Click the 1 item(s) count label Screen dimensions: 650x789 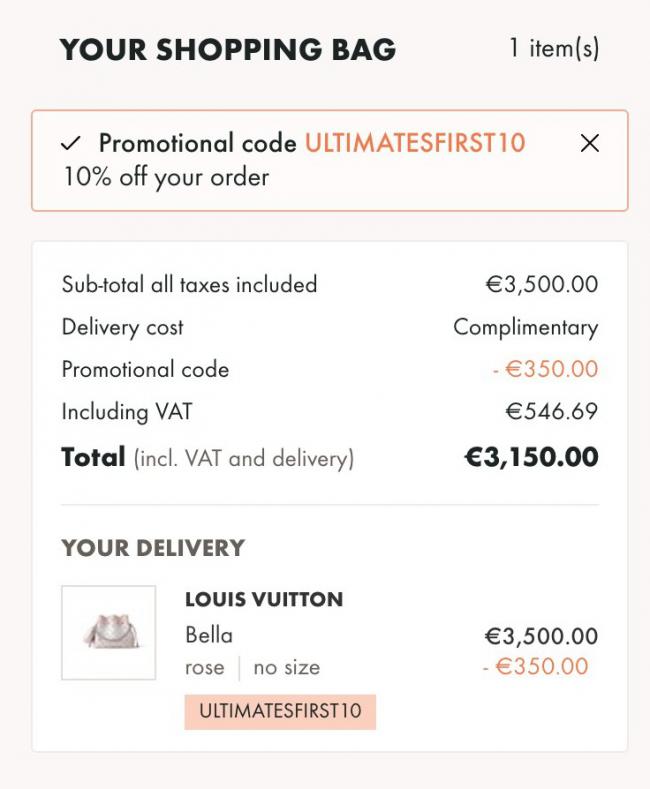pos(554,49)
